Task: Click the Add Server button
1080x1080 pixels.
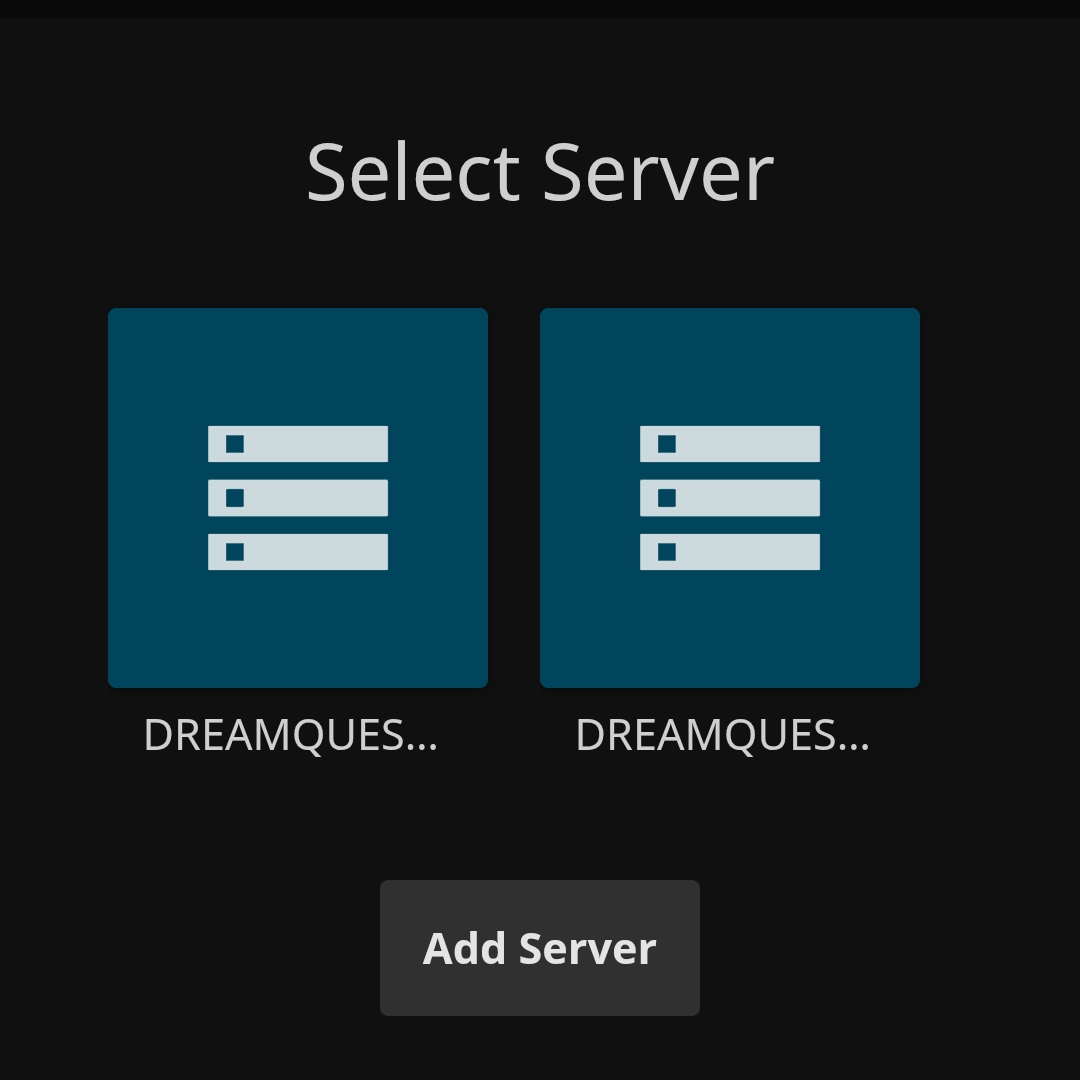Action: [x=540, y=948]
